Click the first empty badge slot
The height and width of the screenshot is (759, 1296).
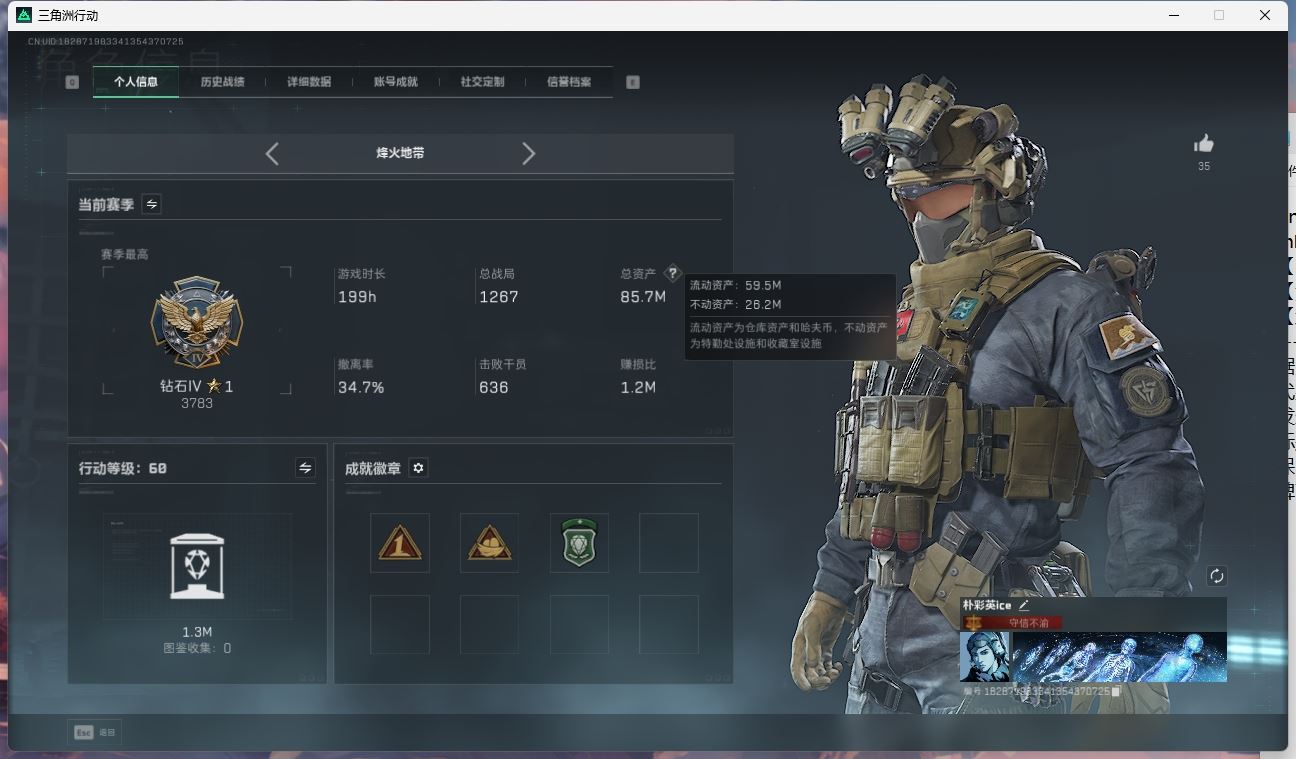669,543
